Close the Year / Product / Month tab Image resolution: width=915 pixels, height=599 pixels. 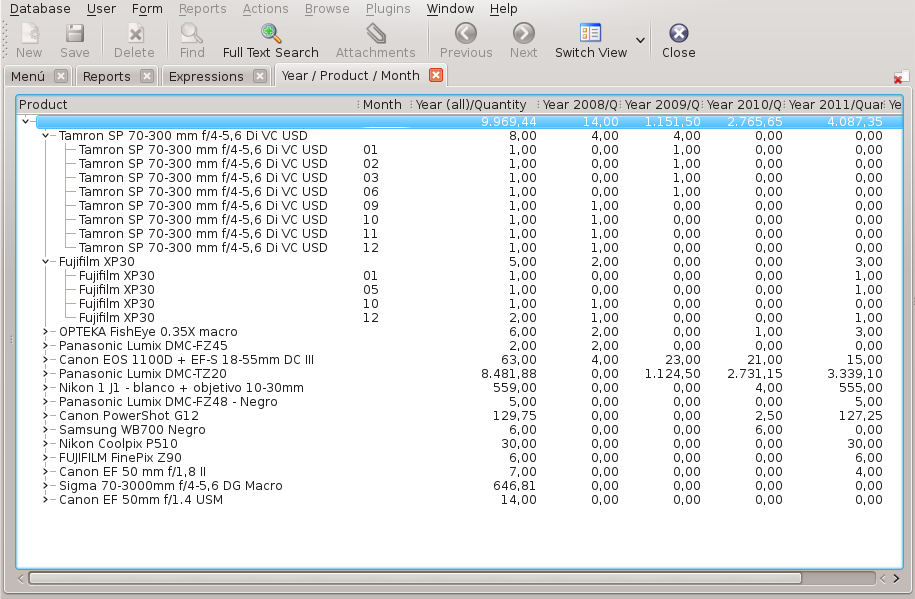coord(436,75)
